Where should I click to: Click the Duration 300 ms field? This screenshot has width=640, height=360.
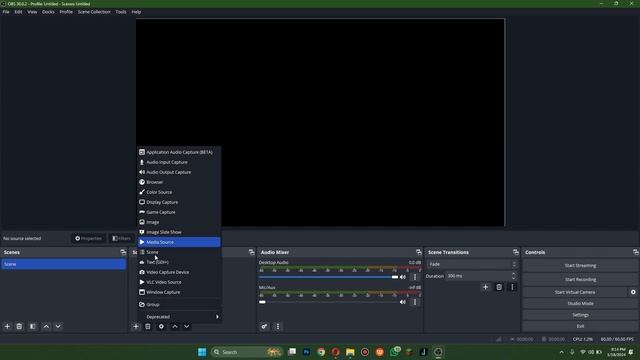click(x=478, y=276)
